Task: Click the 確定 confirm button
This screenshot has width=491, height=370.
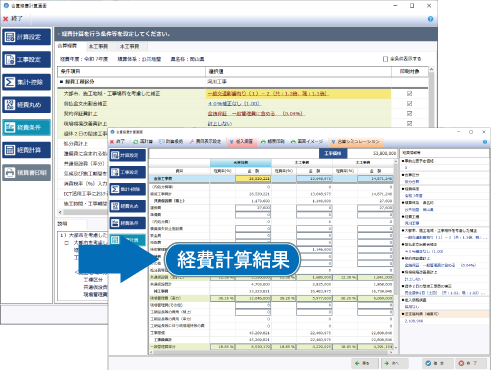Action: [x=438, y=363]
